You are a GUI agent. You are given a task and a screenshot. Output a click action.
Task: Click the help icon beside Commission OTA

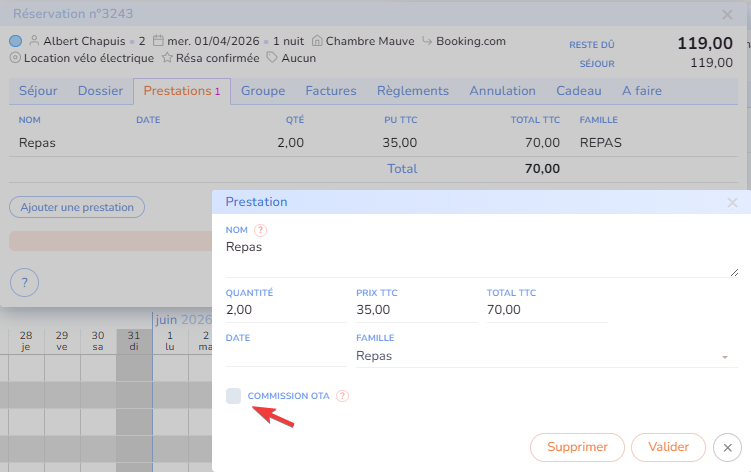click(x=343, y=396)
